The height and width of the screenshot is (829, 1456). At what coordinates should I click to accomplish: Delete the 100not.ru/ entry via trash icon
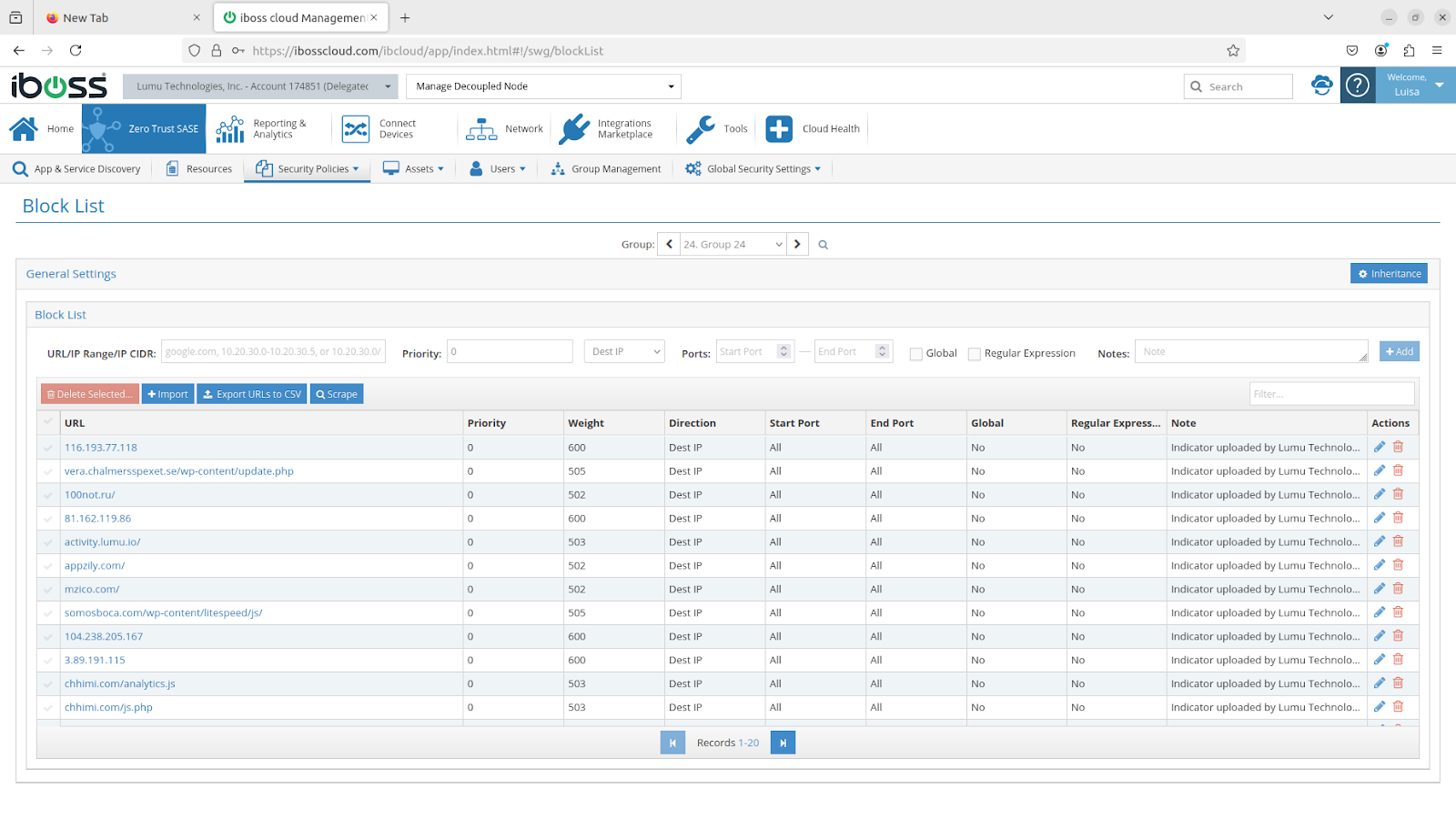pyautogui.click(x=1398, y=494)
